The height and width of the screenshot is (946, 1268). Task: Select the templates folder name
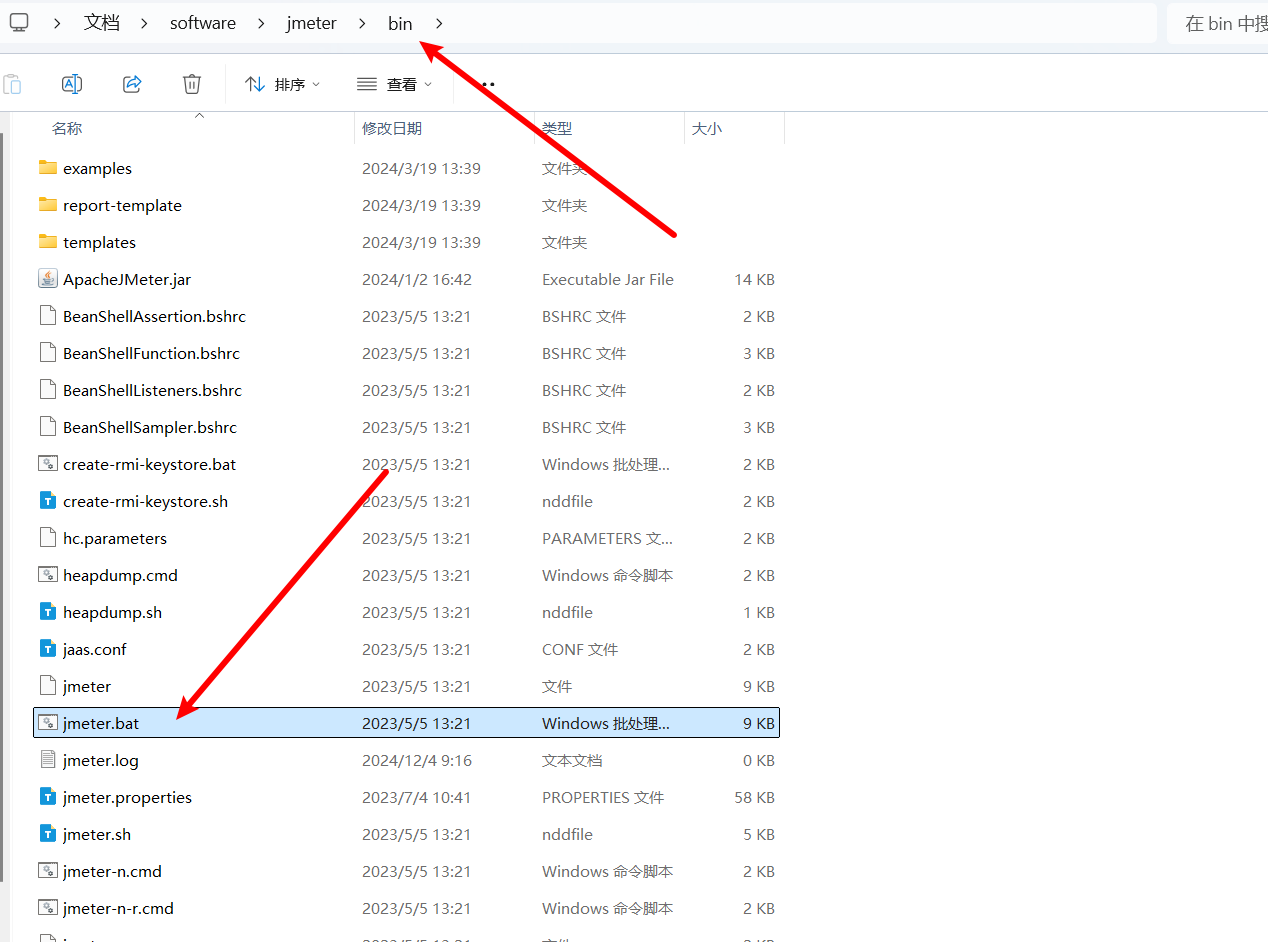point(99,242)
